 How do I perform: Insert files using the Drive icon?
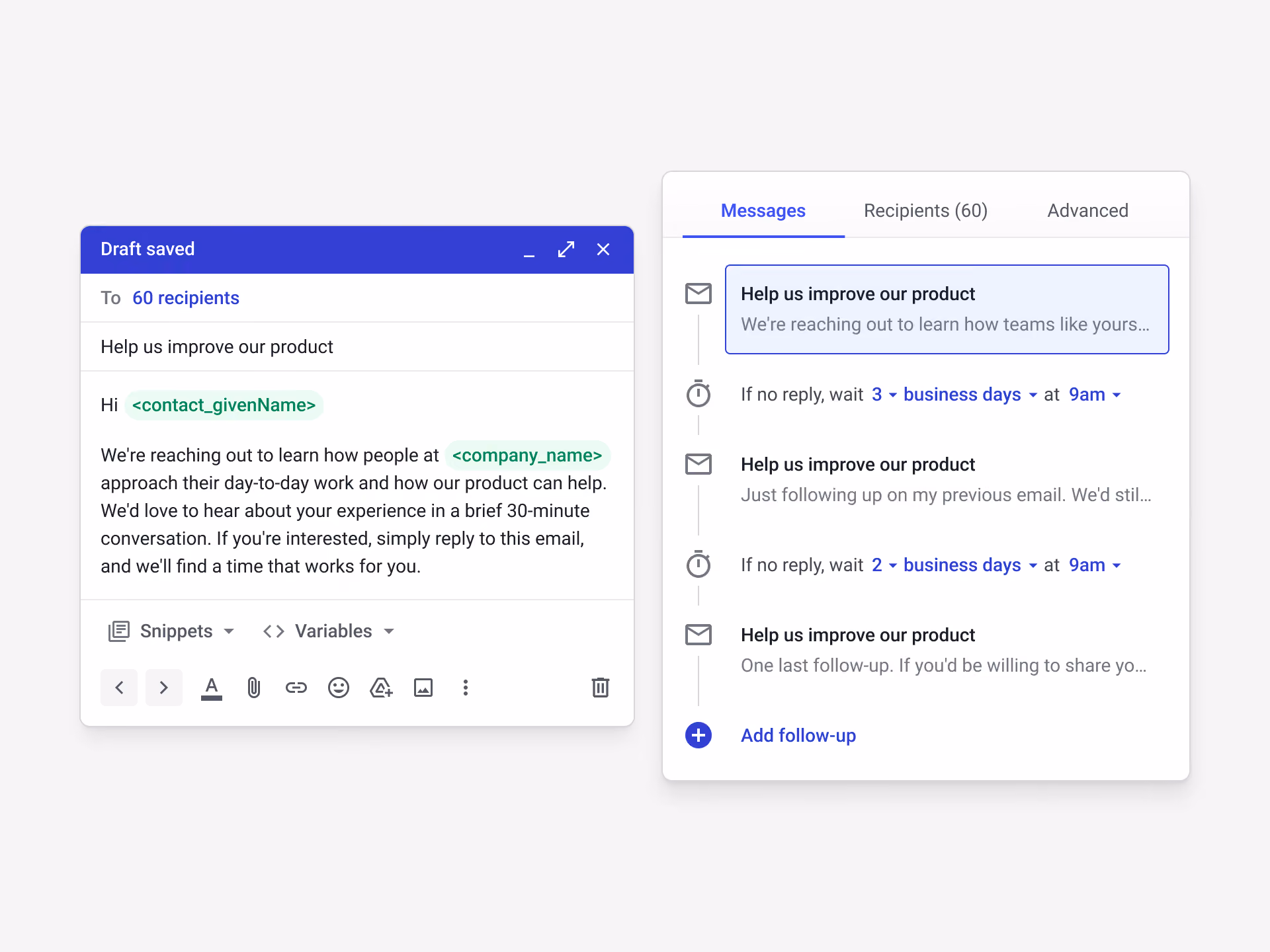pyautogui.click(x=381, y=688)
